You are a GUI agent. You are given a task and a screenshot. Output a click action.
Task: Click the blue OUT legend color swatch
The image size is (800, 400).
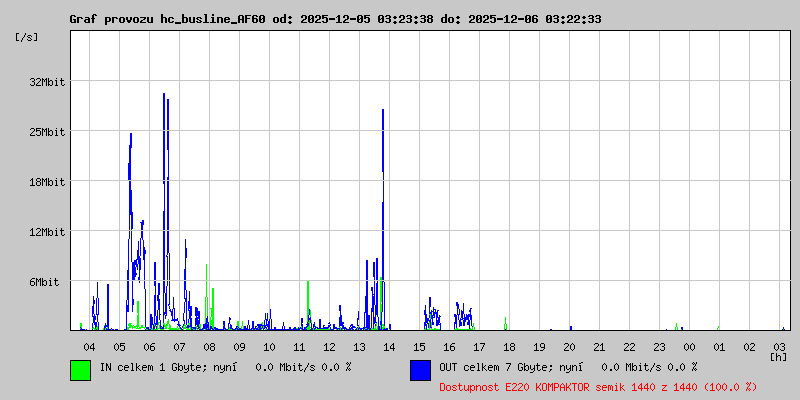420,370
